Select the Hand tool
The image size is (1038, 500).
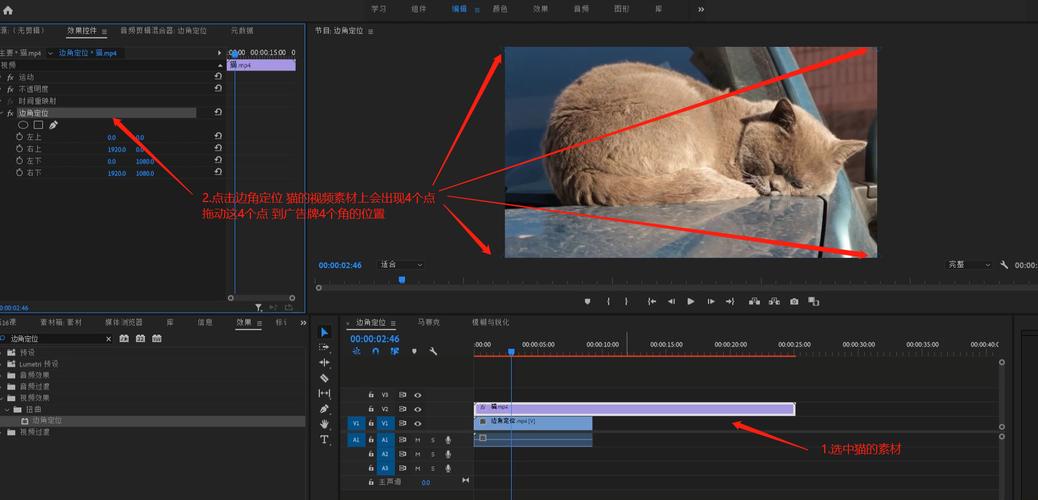324,424
